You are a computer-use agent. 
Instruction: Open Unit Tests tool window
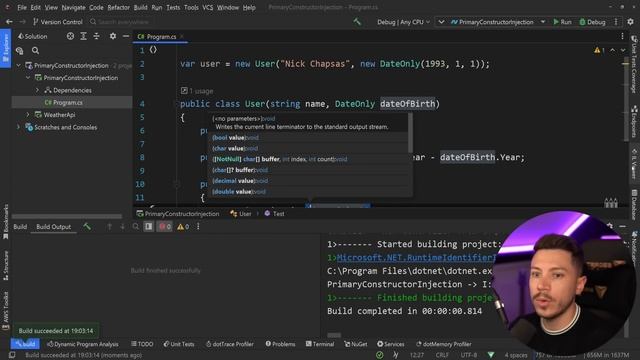(179, 344)
